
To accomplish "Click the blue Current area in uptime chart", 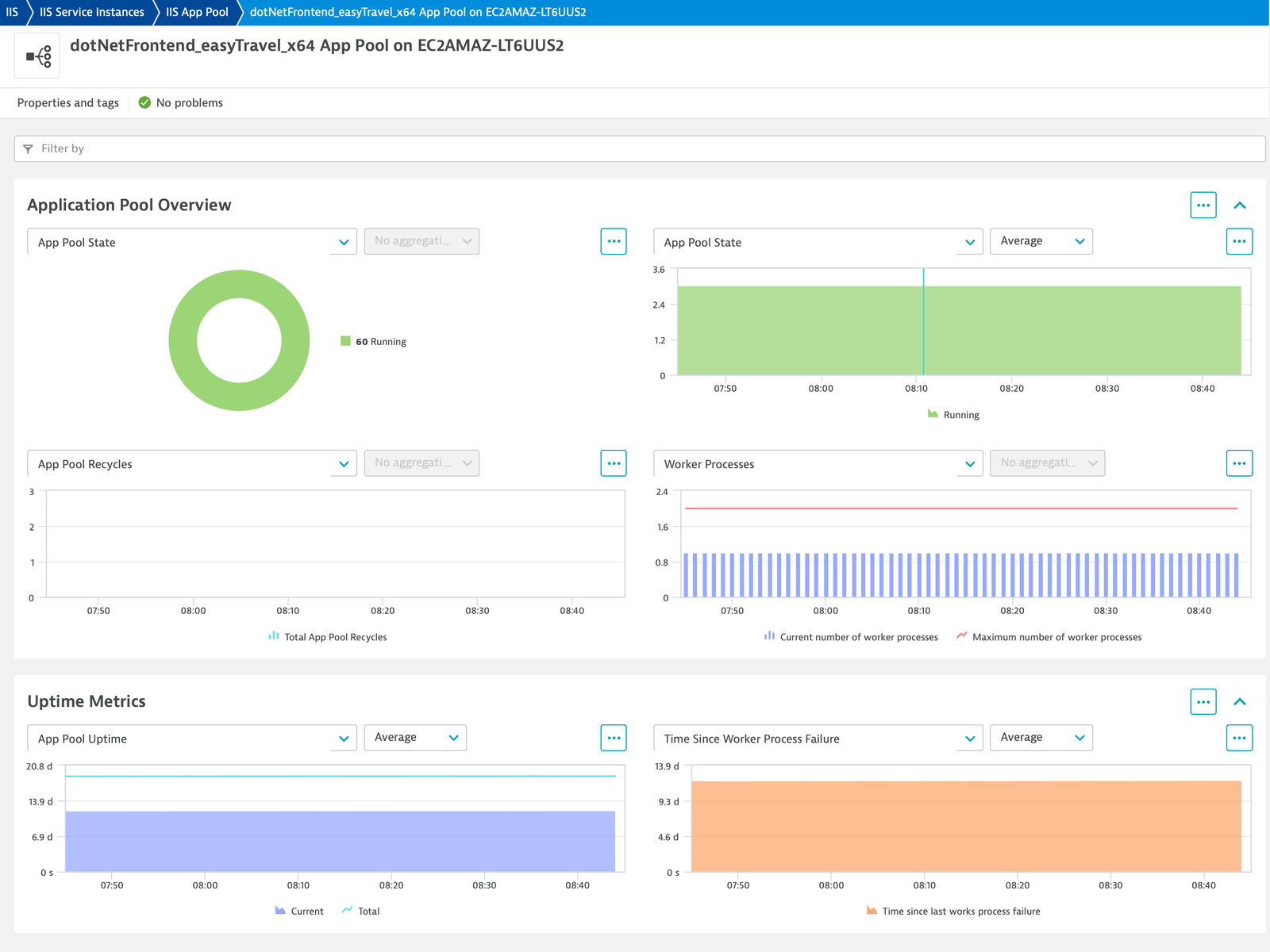I will coord(340,841).
